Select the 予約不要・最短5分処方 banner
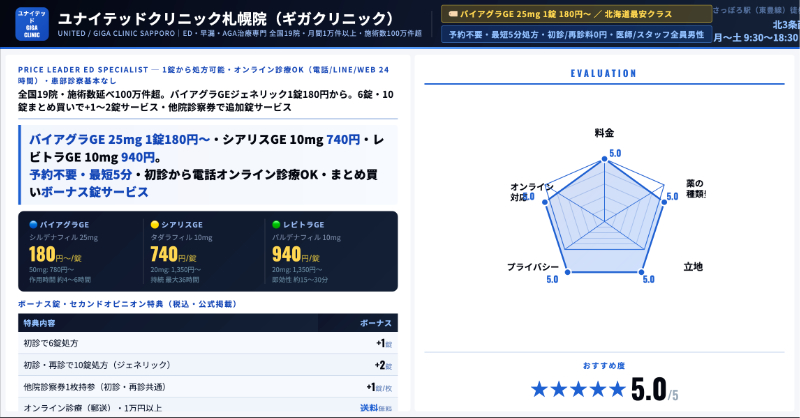The height and width of the screenshot is (418, 800). point(576,34)
